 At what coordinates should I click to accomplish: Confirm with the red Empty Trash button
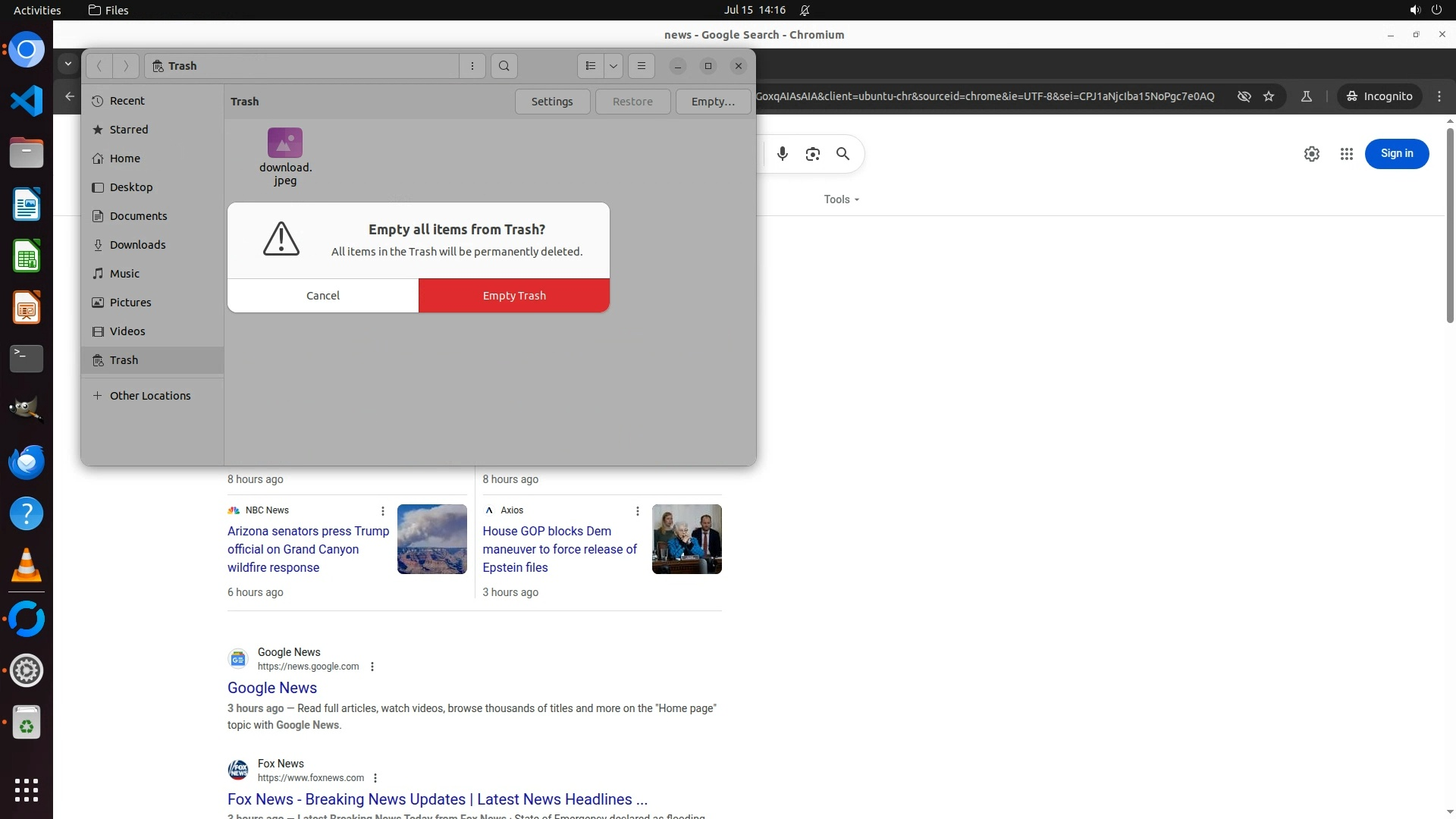click(x=513, y=296)
